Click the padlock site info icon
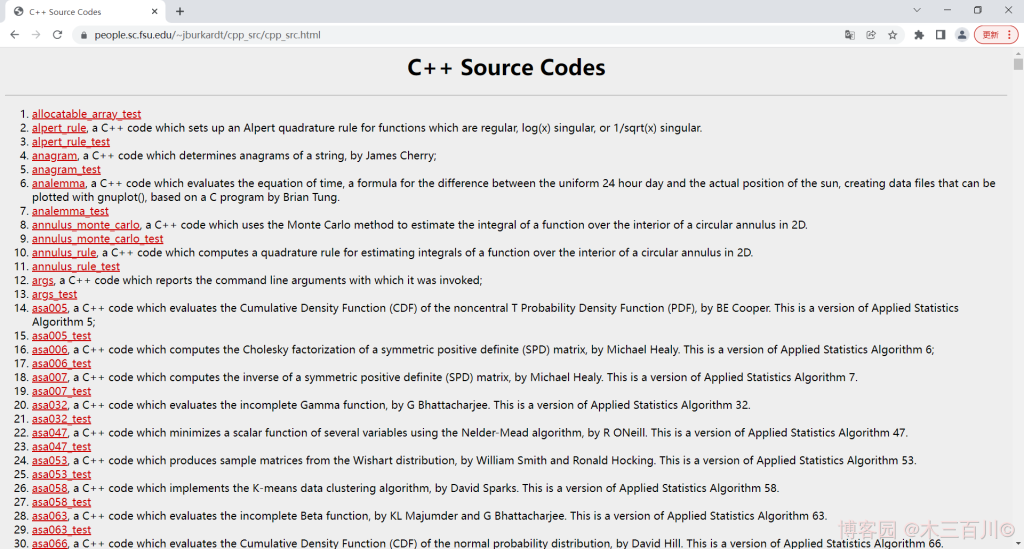 click(84, 35)
